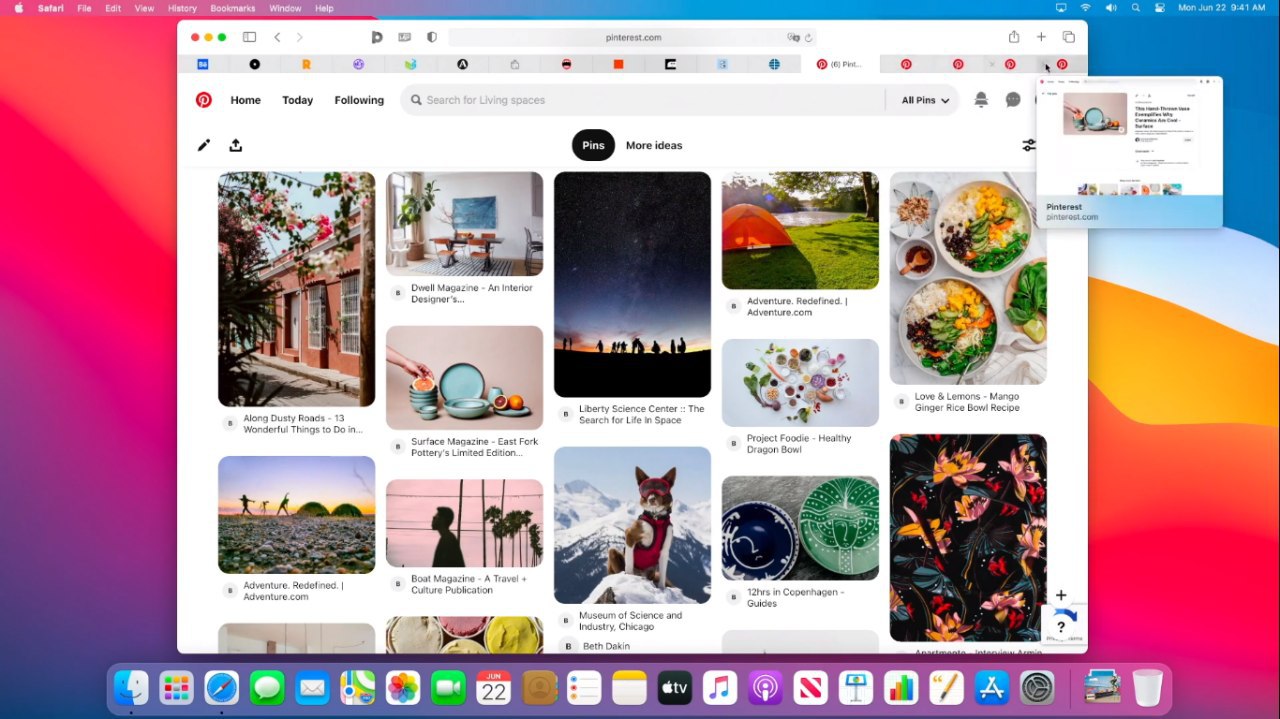This screenshot has height=719, width=1280.
Task: Click the Pinterest logo icon
Action: click(x=203, y=100)
